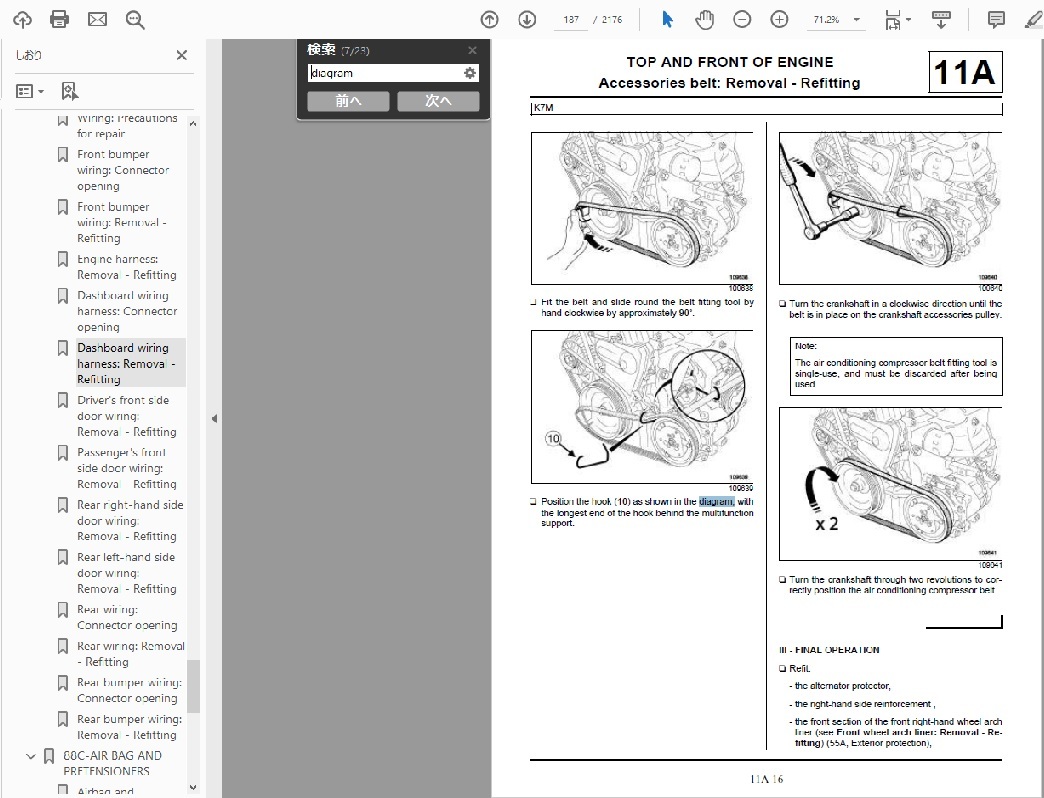
Task: Open the bookmark options dropdown menu
Action: 31,91
